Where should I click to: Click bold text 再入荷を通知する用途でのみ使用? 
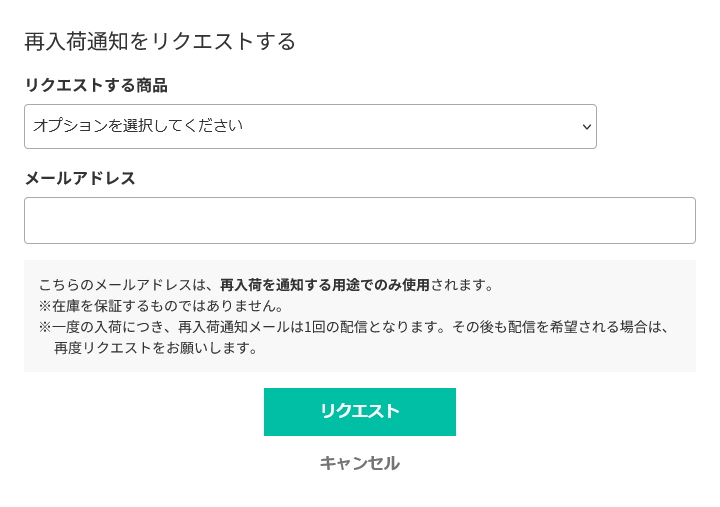[324, 285]
